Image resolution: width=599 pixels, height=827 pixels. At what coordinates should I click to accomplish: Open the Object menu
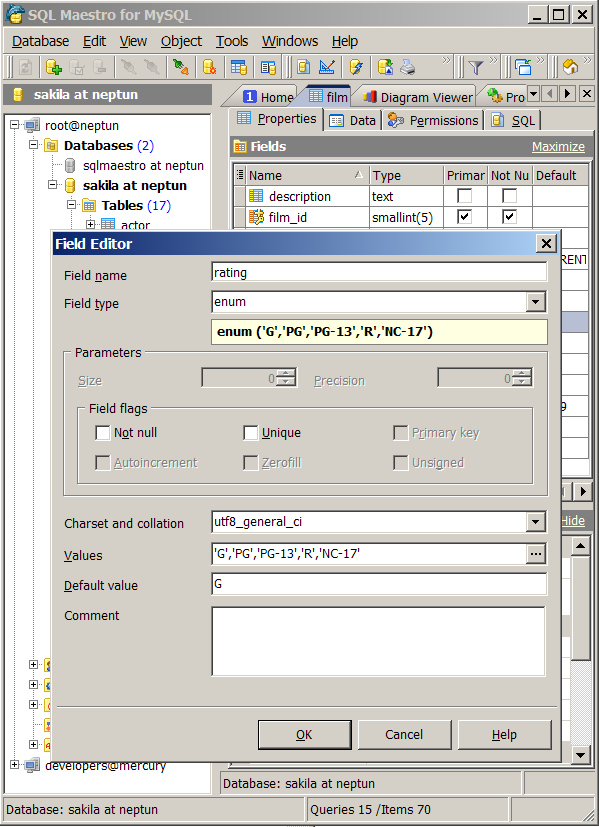(181, 41)
